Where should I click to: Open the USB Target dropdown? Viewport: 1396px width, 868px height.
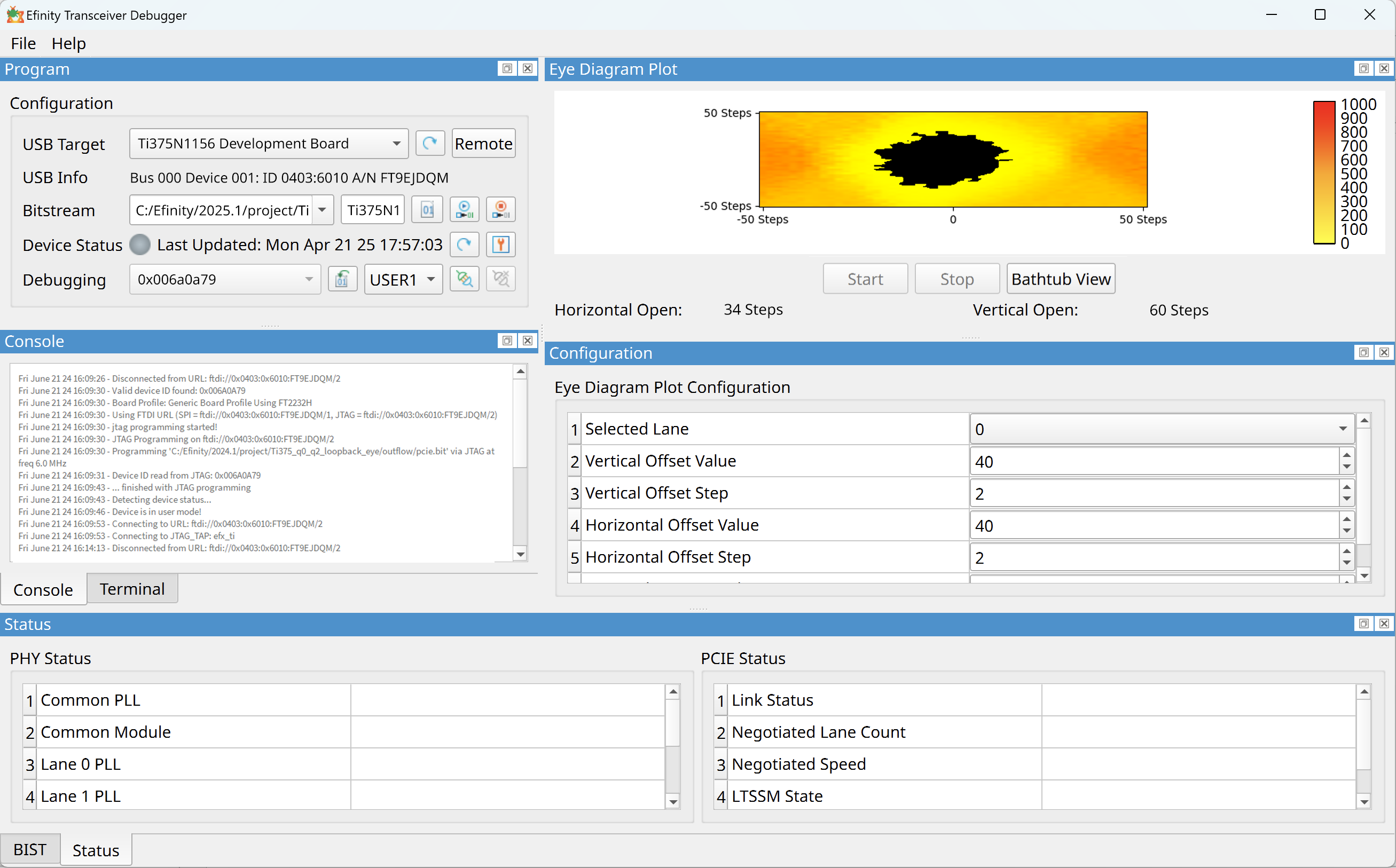(x=396, y=144)
